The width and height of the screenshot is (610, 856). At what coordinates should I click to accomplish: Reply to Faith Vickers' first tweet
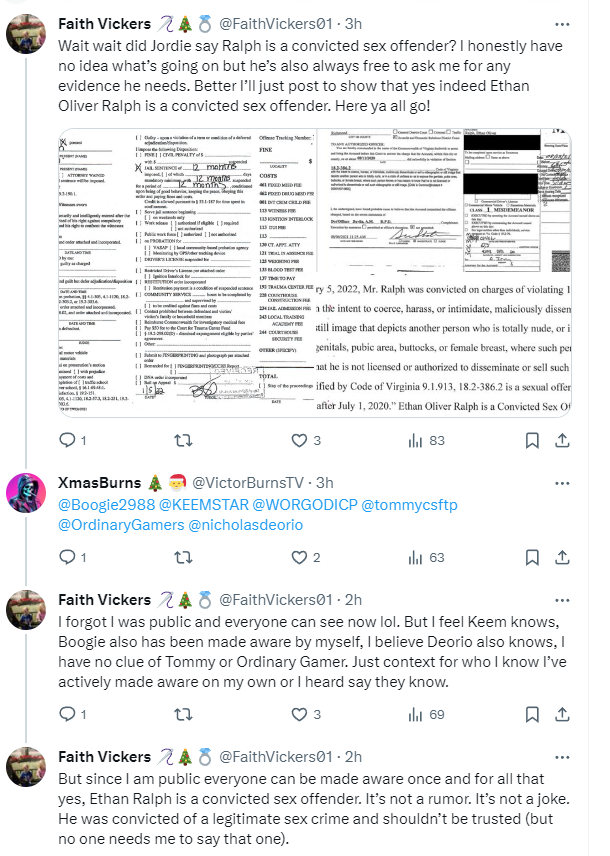pos(72,440)
